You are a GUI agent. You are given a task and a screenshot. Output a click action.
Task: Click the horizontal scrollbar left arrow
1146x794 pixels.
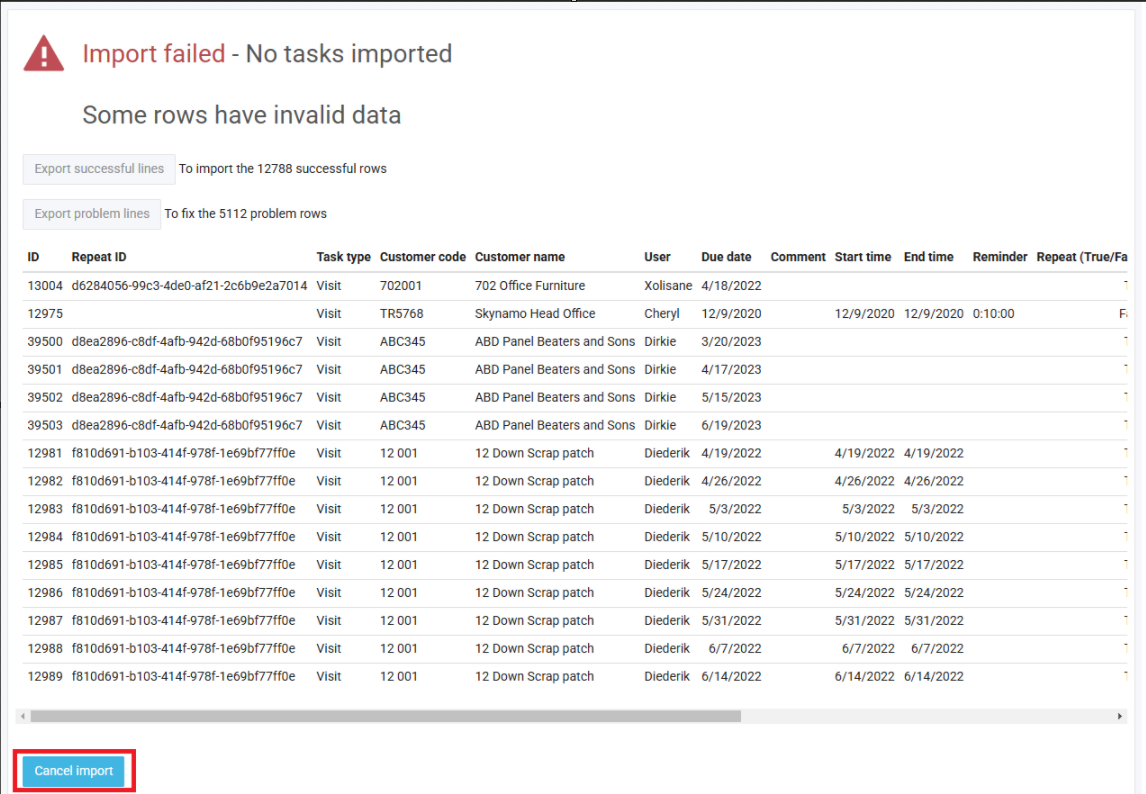pyautogui.click(x=22, y=716)
